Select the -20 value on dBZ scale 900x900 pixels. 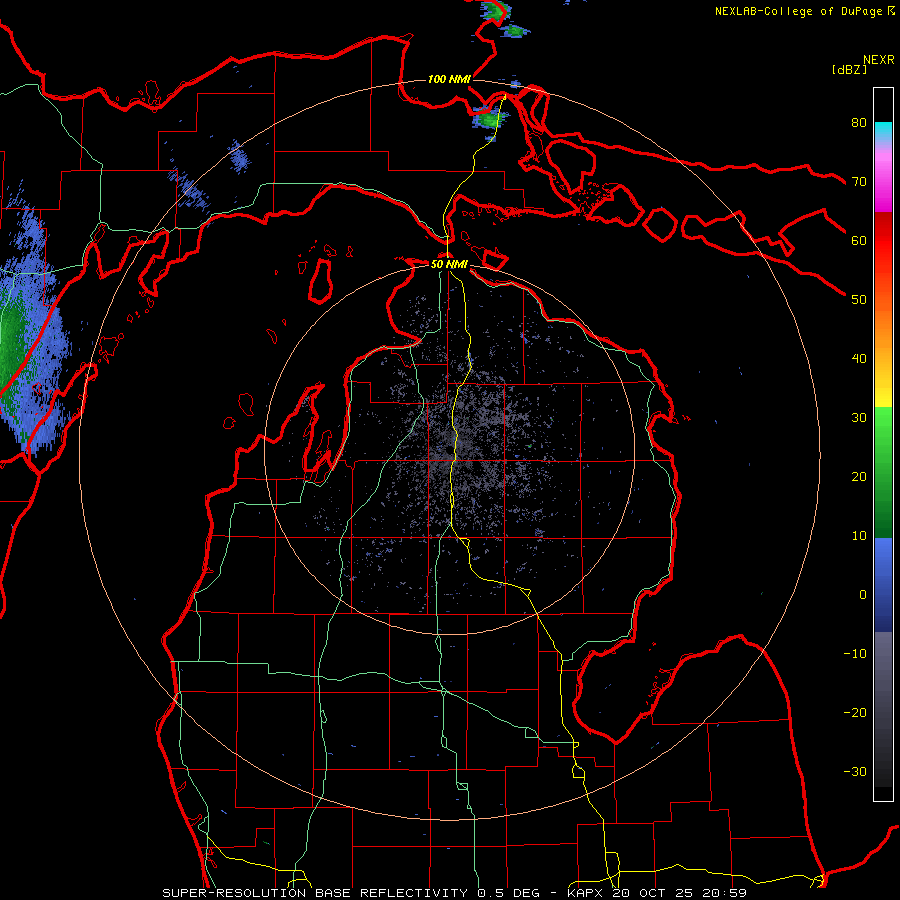click(x=855, y=713)
